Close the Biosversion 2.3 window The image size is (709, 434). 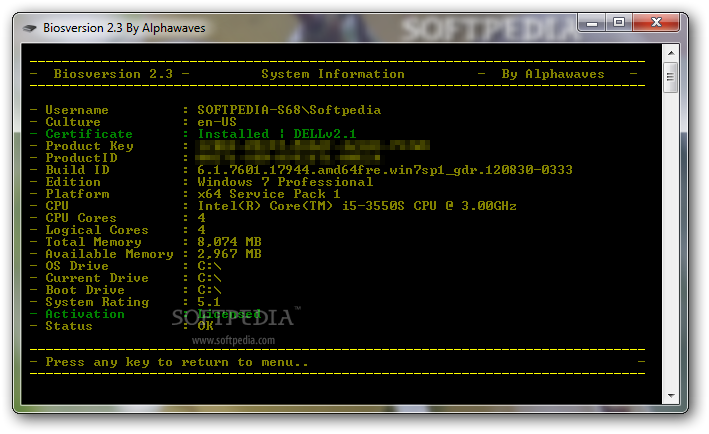point(656,22)
